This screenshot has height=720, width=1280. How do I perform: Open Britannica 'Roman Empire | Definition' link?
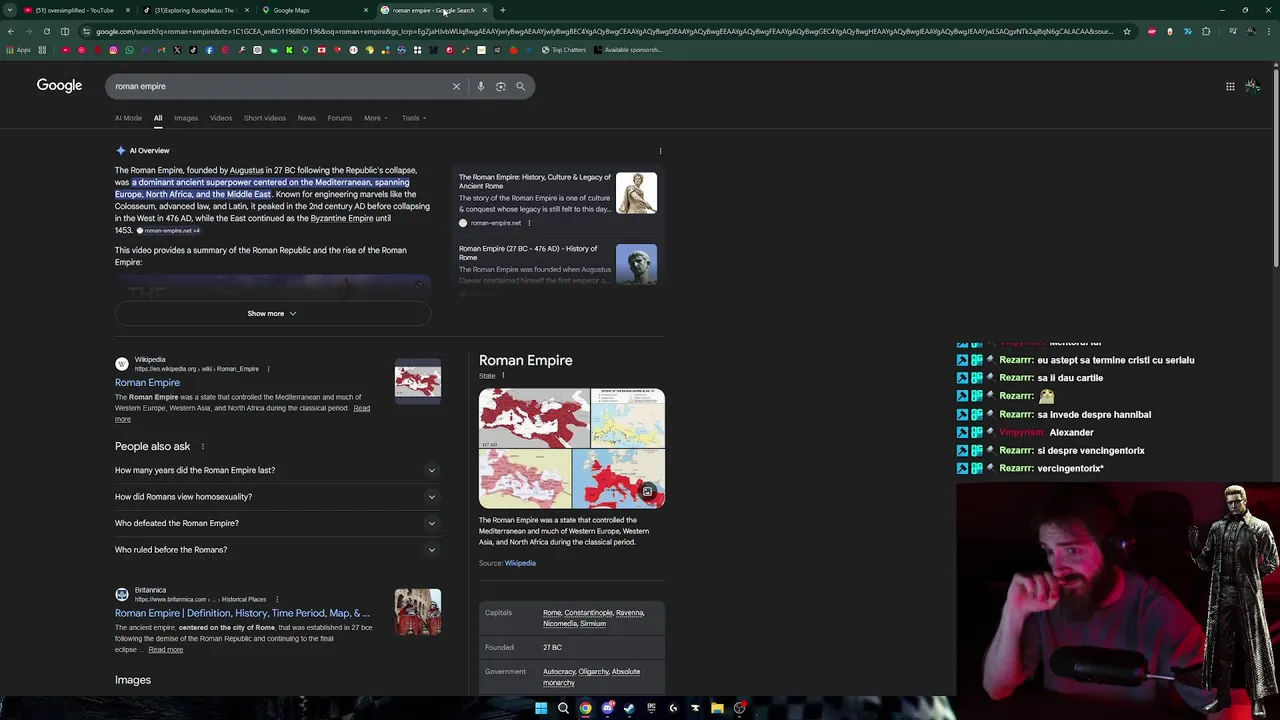(x=242, y=613)
